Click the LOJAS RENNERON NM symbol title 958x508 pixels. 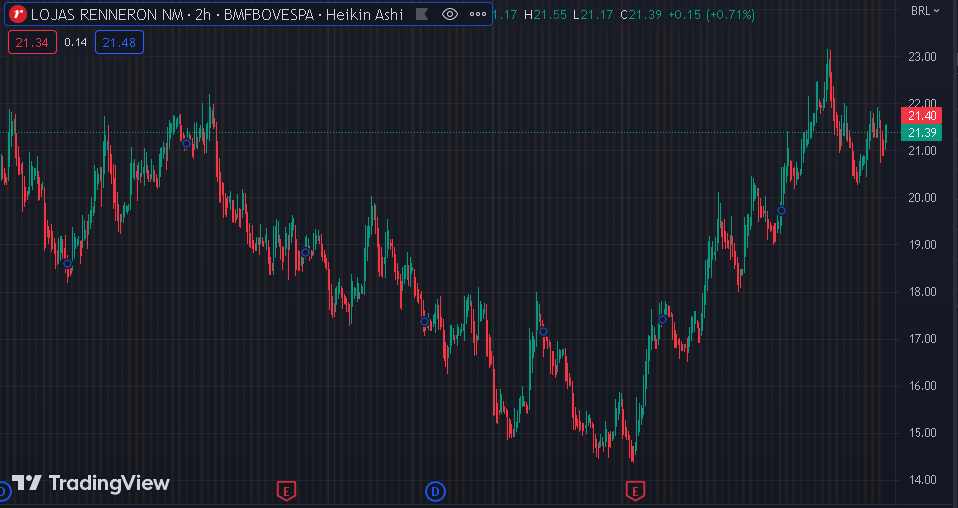pyautogui.click(x=107, y=14)
